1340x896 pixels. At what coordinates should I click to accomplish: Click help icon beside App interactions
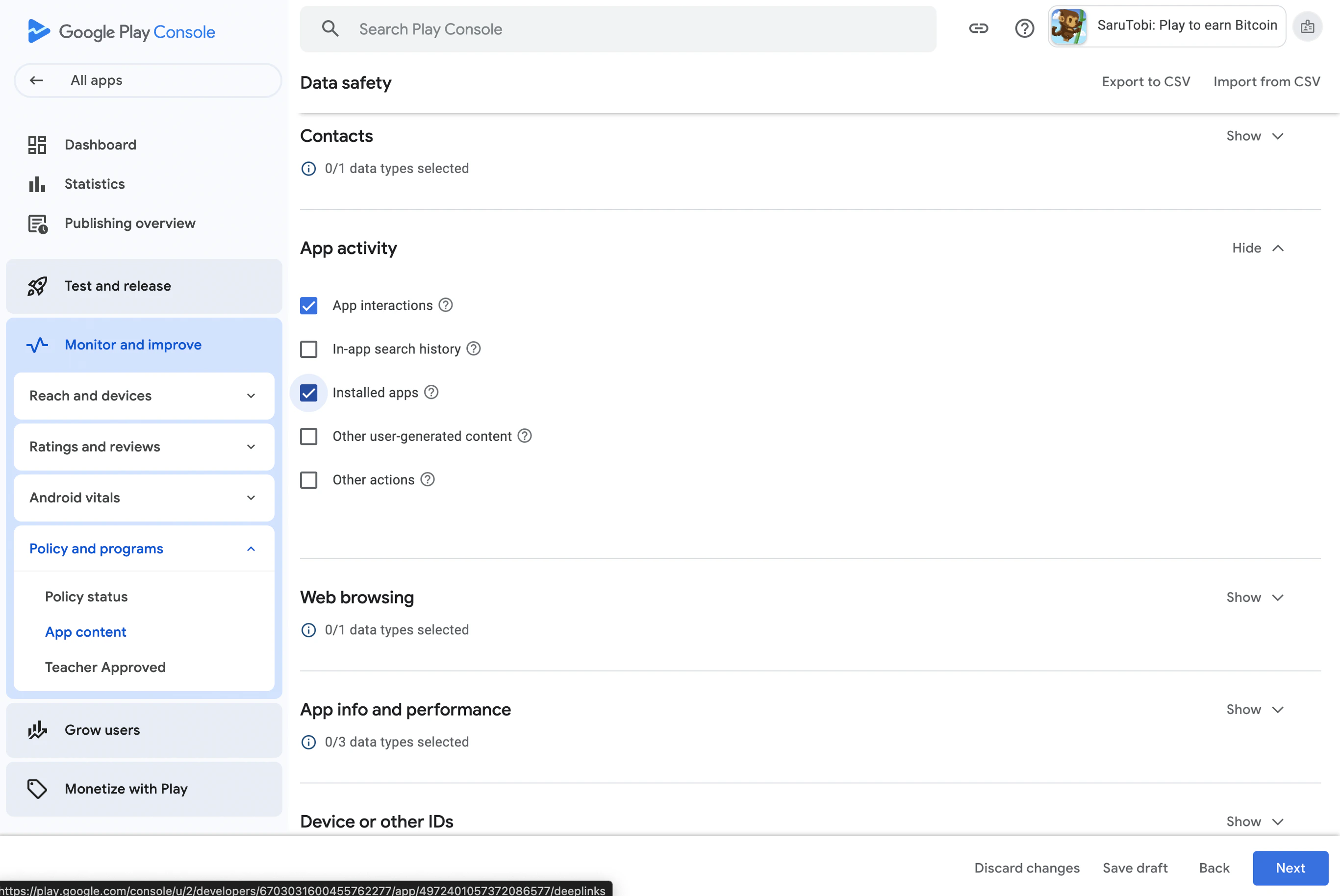point(446,305)
